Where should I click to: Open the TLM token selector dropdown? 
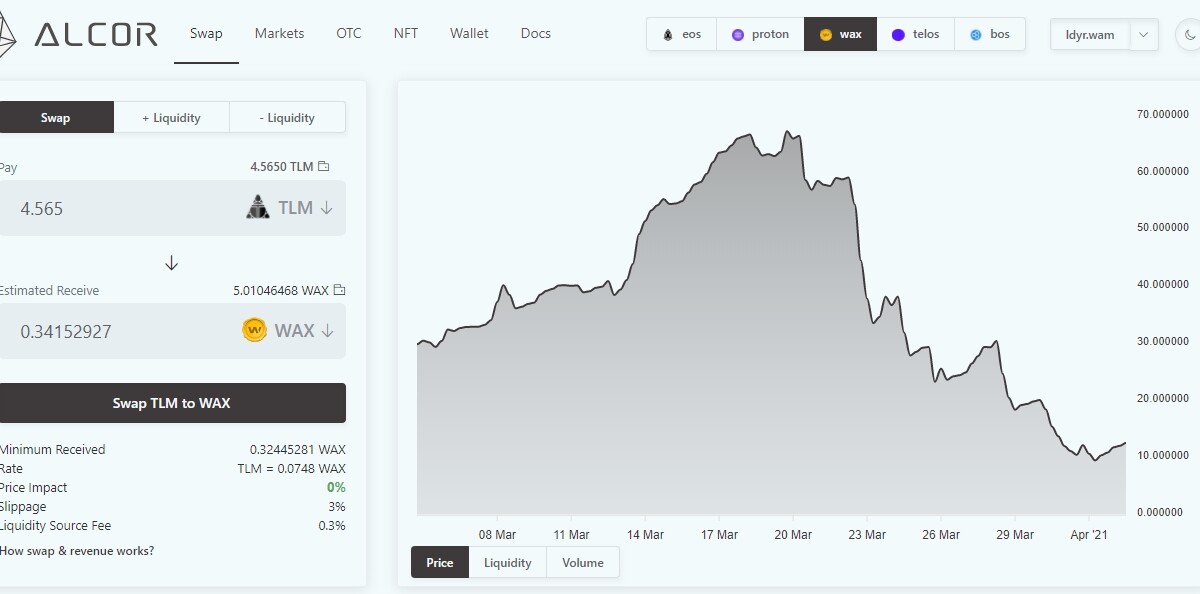[306, 208]
